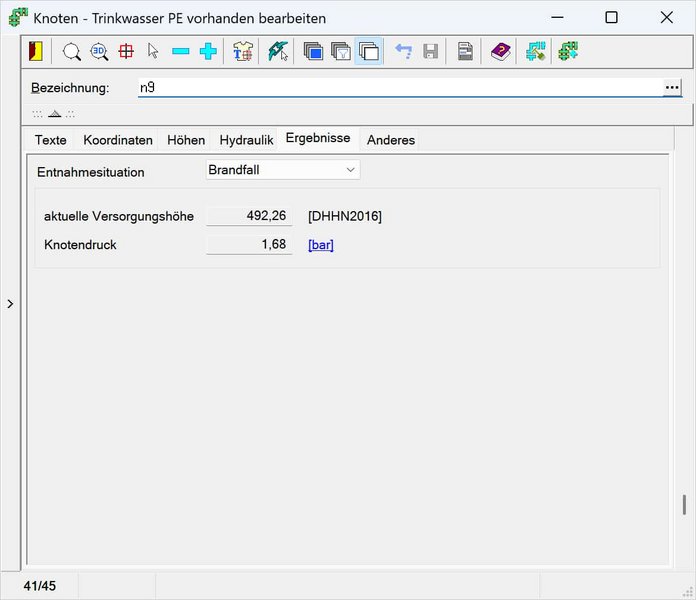696x600 pixels.
Task: Click the floppy disk save icon
Action: point(430,51)
